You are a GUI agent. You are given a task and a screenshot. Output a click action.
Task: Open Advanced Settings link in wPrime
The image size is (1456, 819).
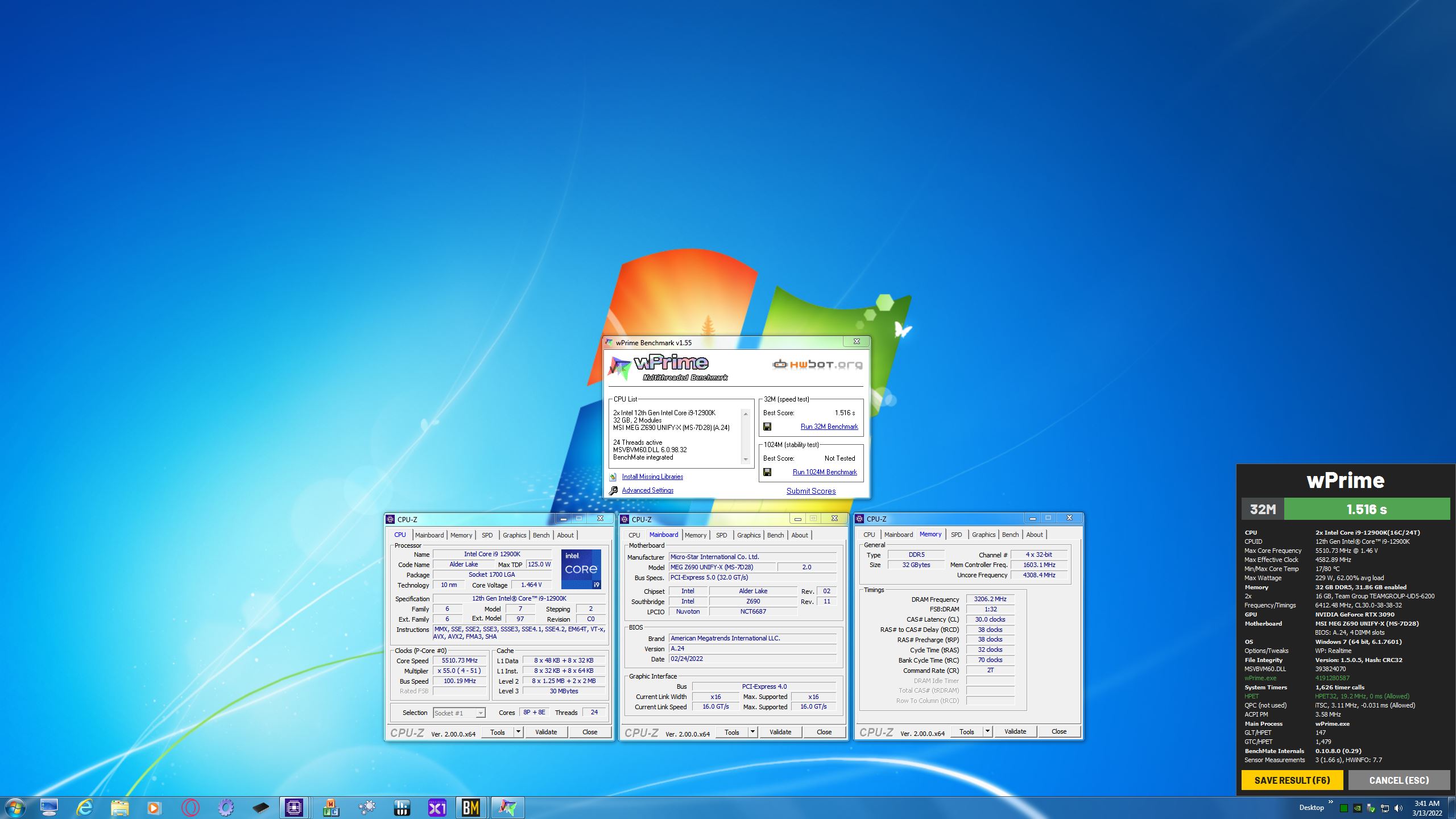647,490
